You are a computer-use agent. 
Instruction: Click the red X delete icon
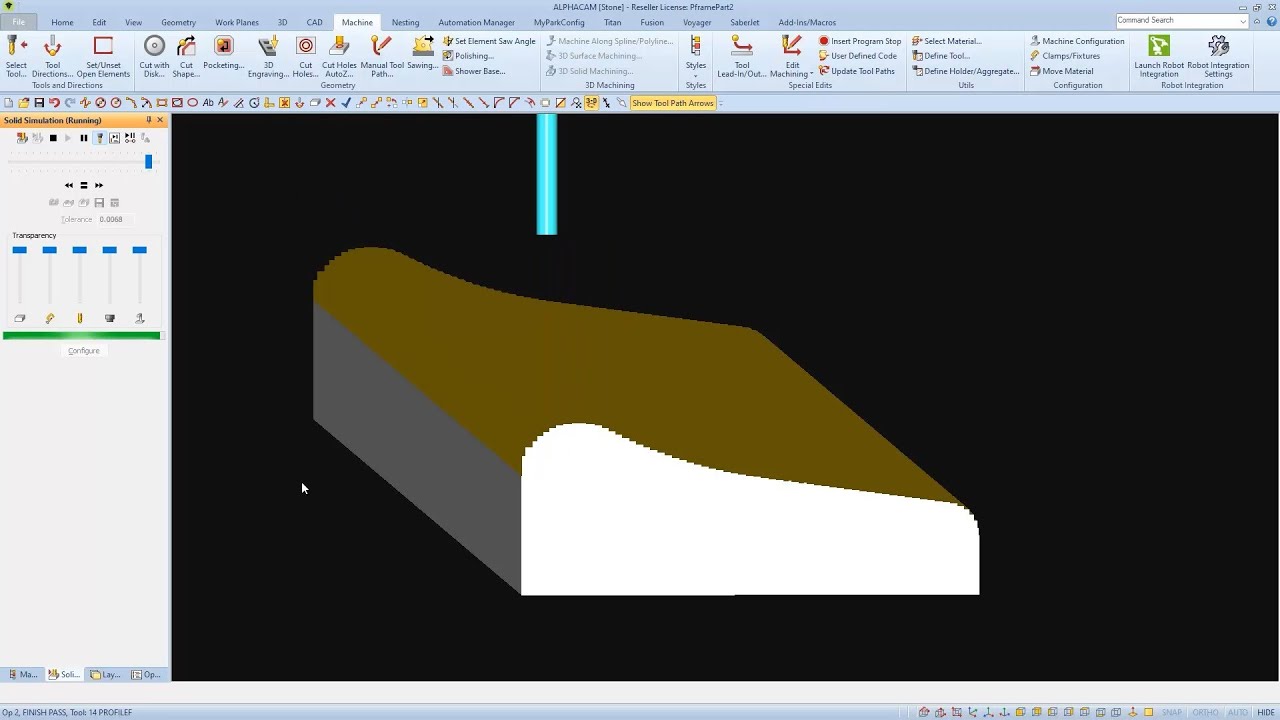(331, 103)
